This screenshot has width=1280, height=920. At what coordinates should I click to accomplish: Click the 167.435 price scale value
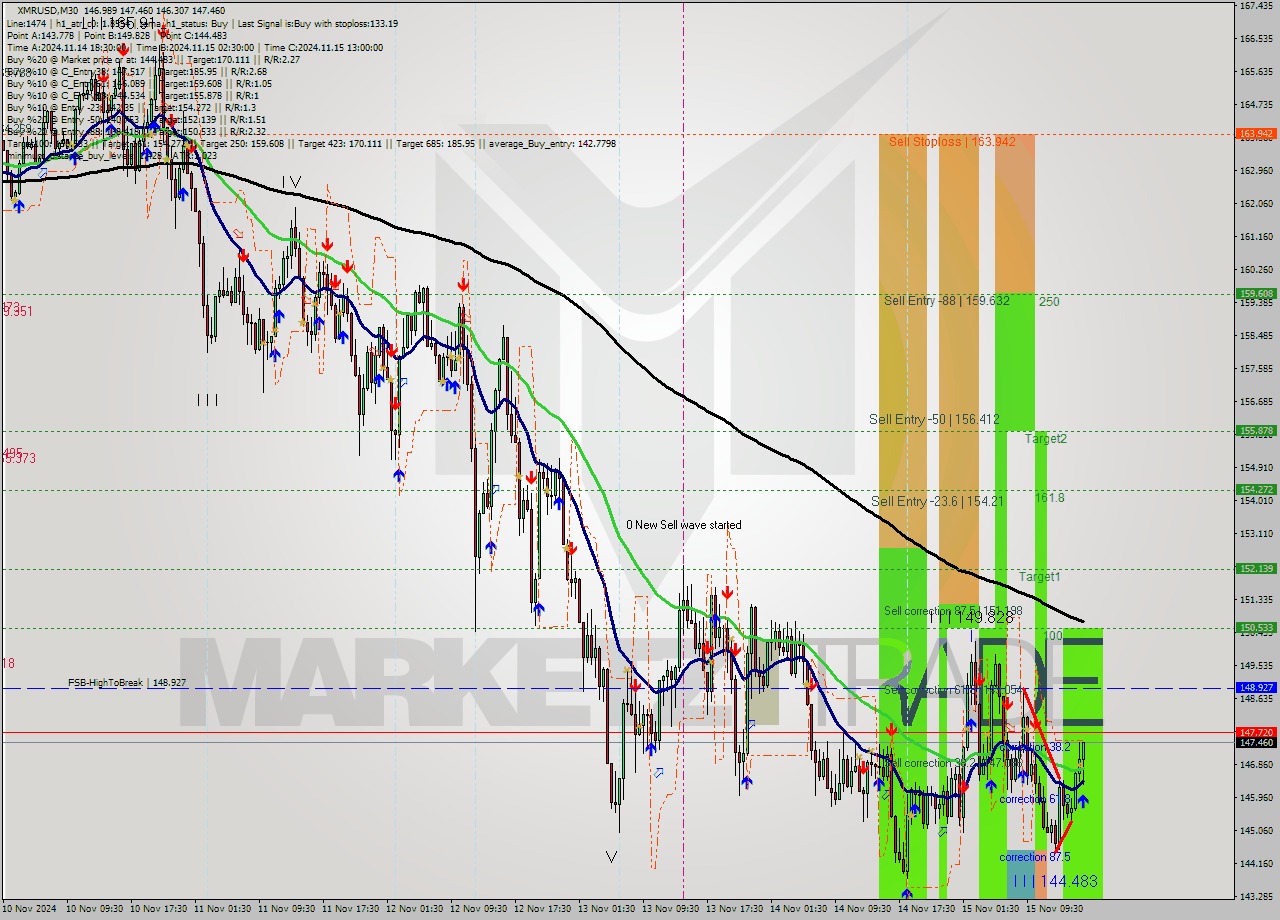pyautogui.click(x=1255, y=6)
